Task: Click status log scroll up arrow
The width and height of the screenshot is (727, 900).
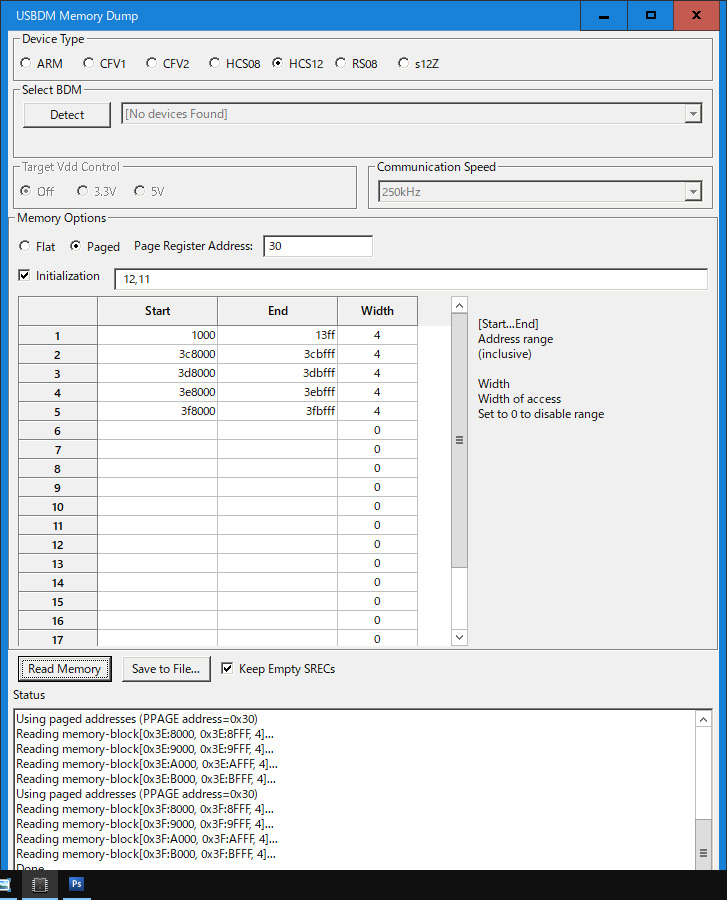Action: 703,719
